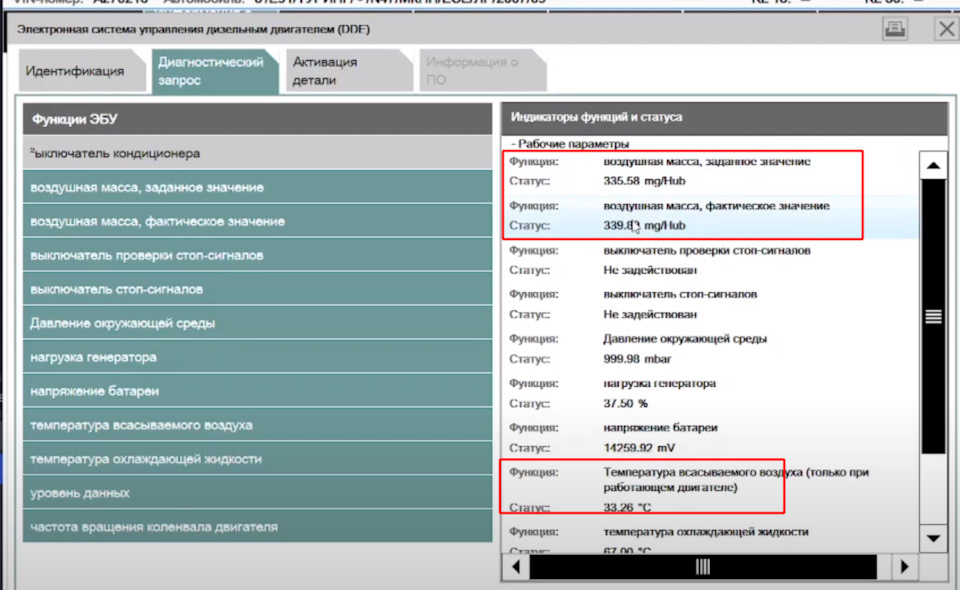
Task: Toggle function воздушная масса, заданное значение
Action: click(x=257, y=187)
